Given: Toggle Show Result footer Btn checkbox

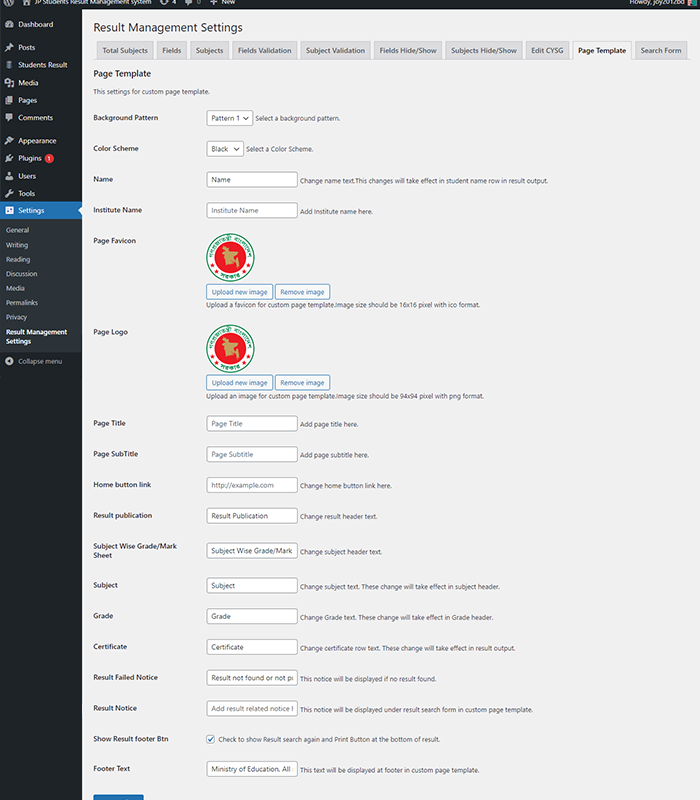Looking at the screenshot, I should (211, 739).
